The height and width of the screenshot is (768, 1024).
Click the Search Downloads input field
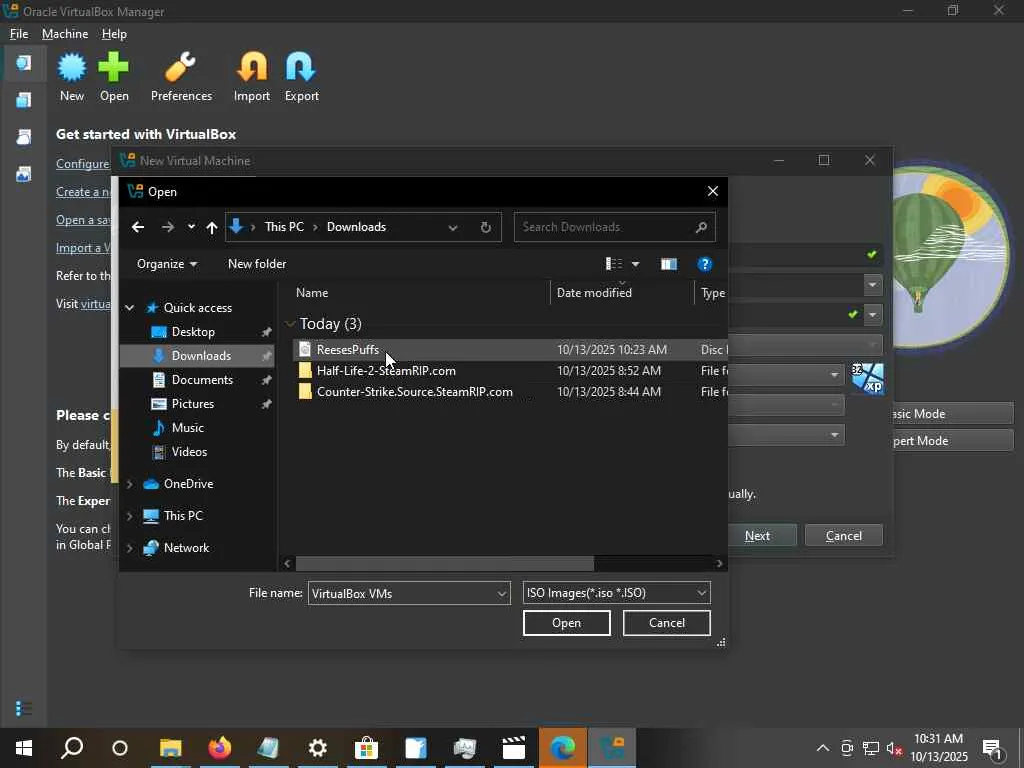[604, 227]
